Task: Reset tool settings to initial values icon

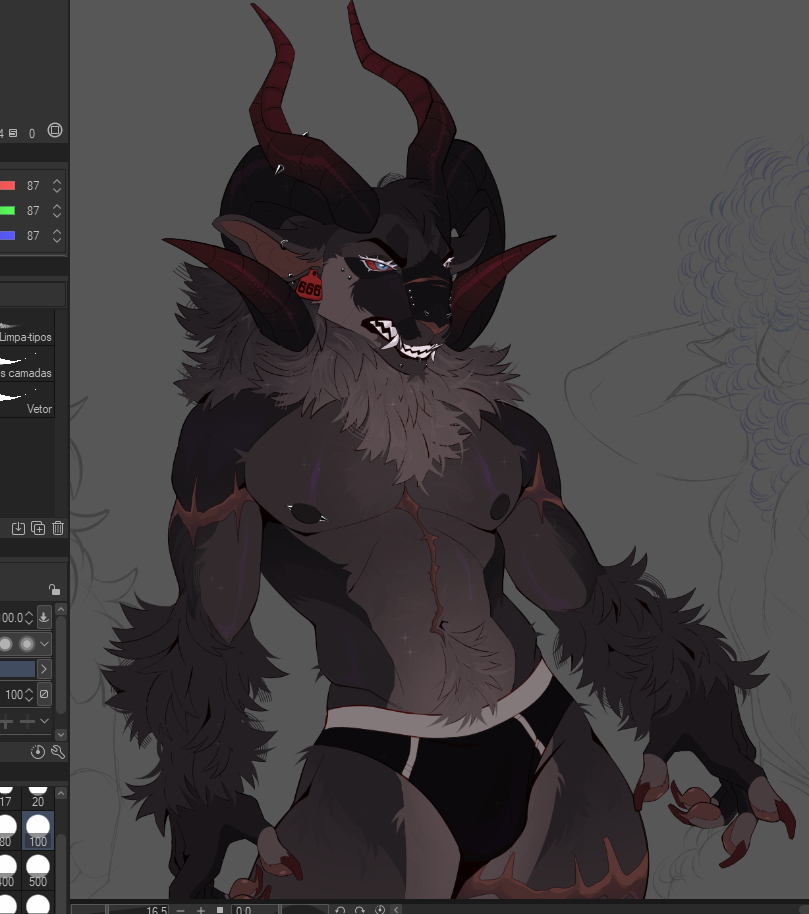Action: tap(38, 751)
